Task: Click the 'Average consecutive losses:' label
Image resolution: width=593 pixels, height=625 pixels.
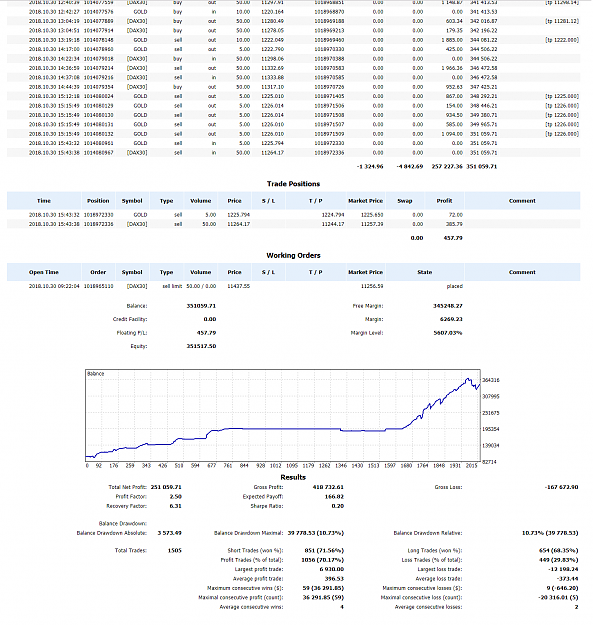Action: pyautogui.click(x=429, y=607)
